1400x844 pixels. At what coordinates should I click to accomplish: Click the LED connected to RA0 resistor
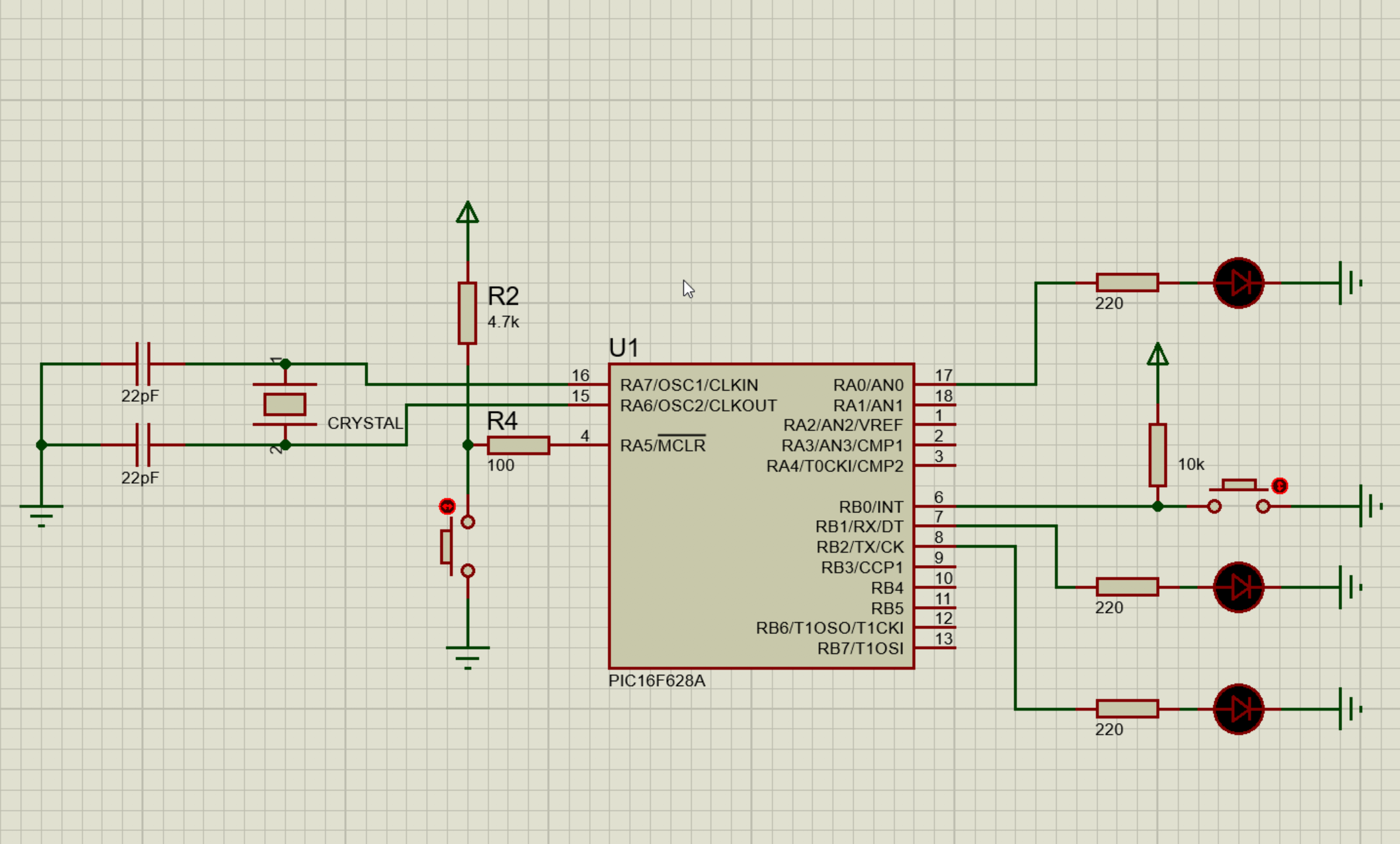point(1238,283)
